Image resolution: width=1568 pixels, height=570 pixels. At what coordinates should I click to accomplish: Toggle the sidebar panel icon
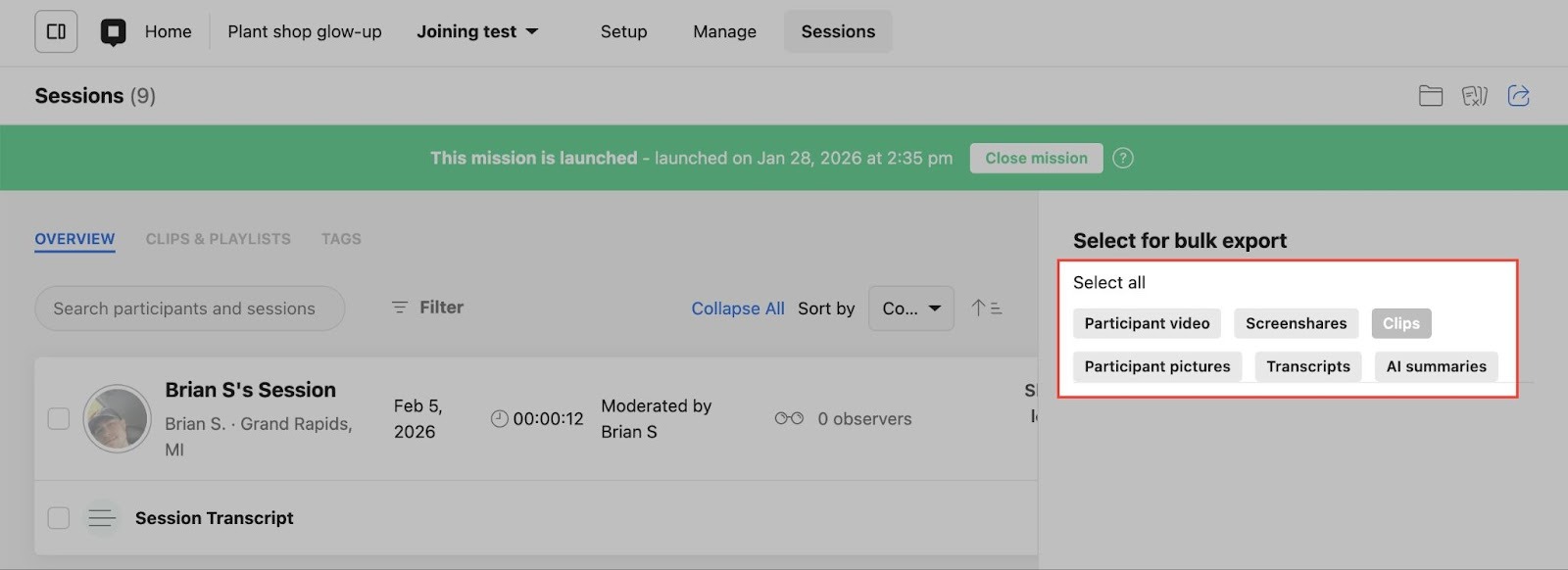pos(56,31)
